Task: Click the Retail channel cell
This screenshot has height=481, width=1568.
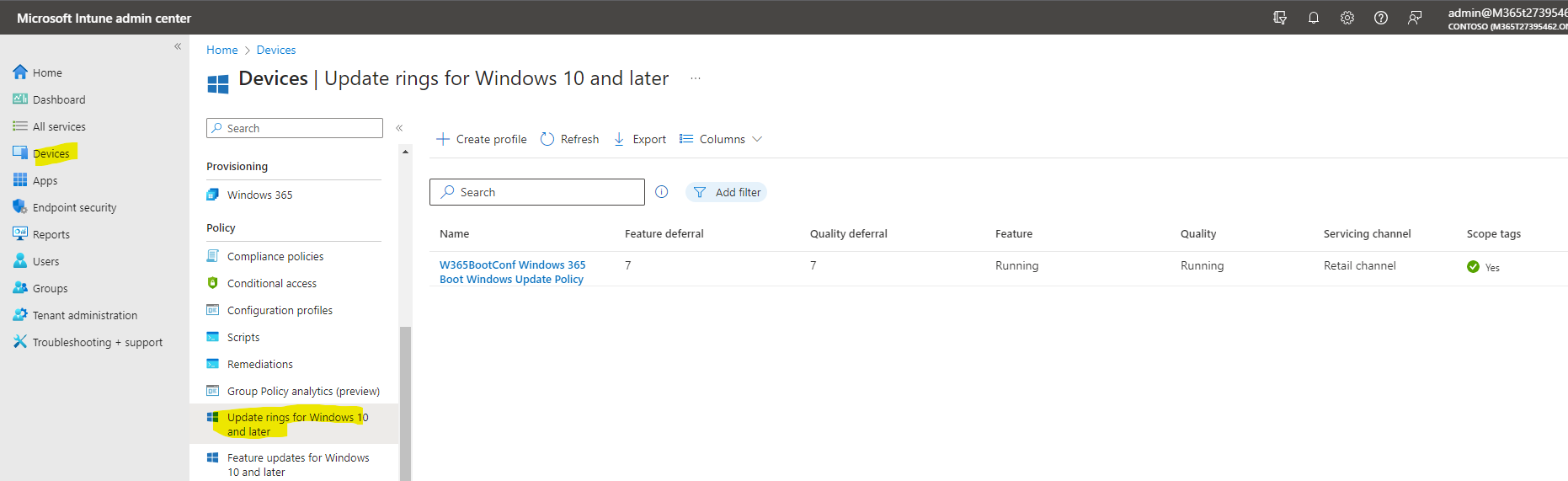Action: pos(1359,265)
